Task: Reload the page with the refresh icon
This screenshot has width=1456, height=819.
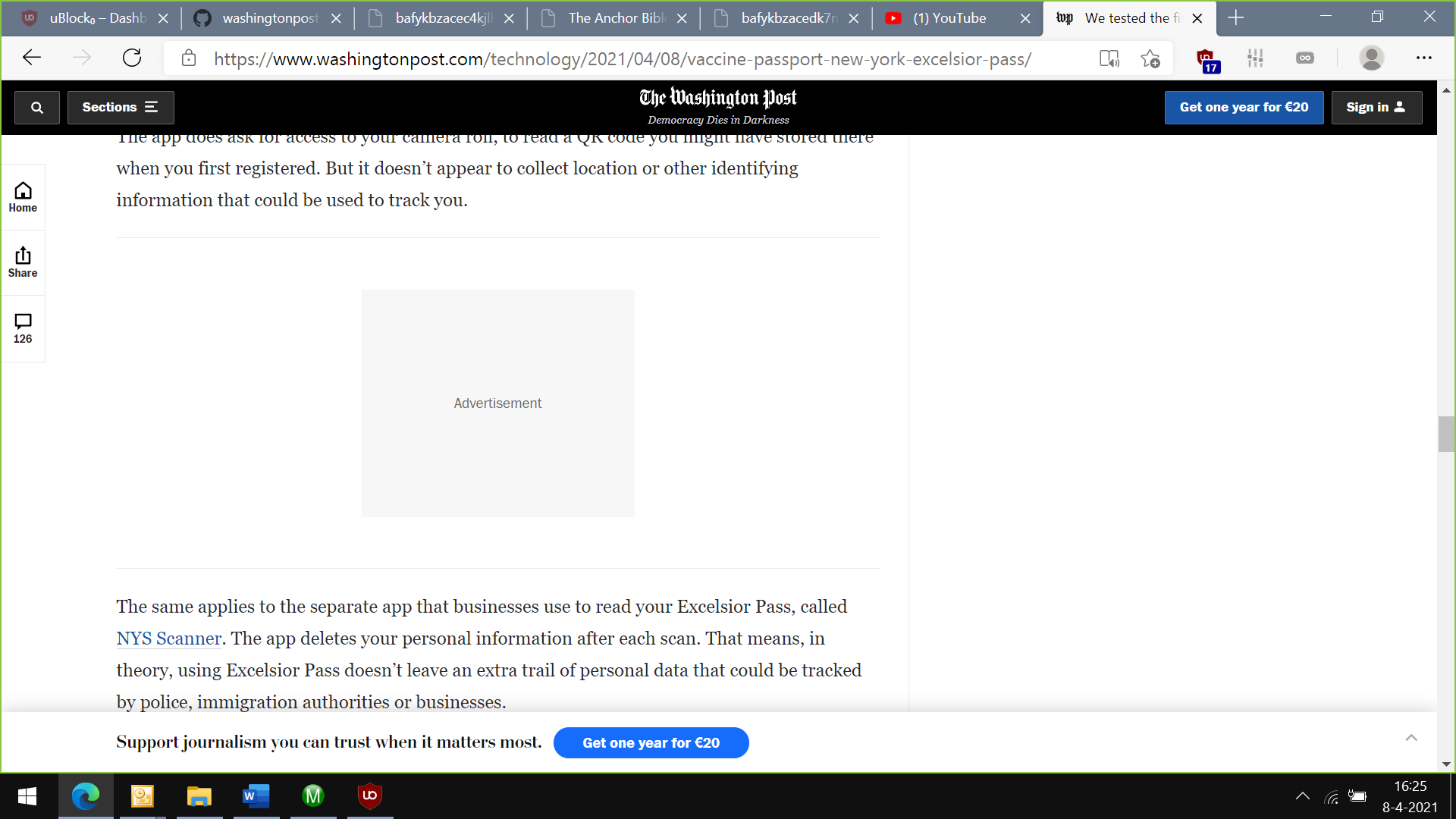Action: pyautogui.click(x=132, y=58)
